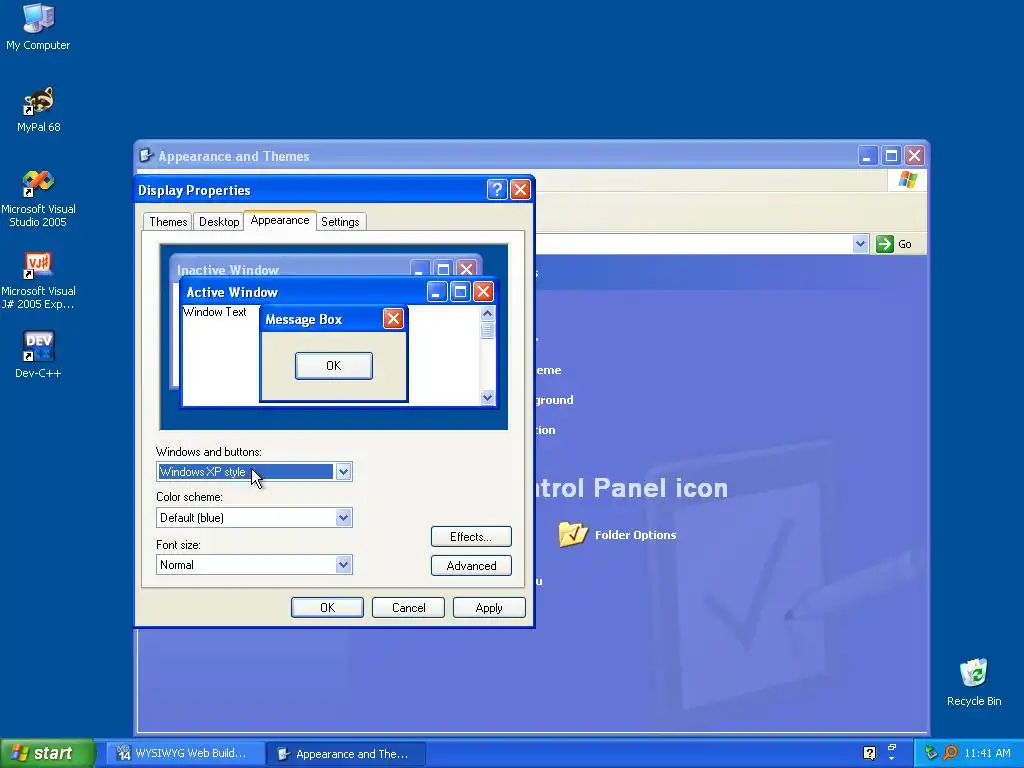Maximize the Appearance and Themes window
This screenshot has height=768, width=1024.
click(891, 155)
